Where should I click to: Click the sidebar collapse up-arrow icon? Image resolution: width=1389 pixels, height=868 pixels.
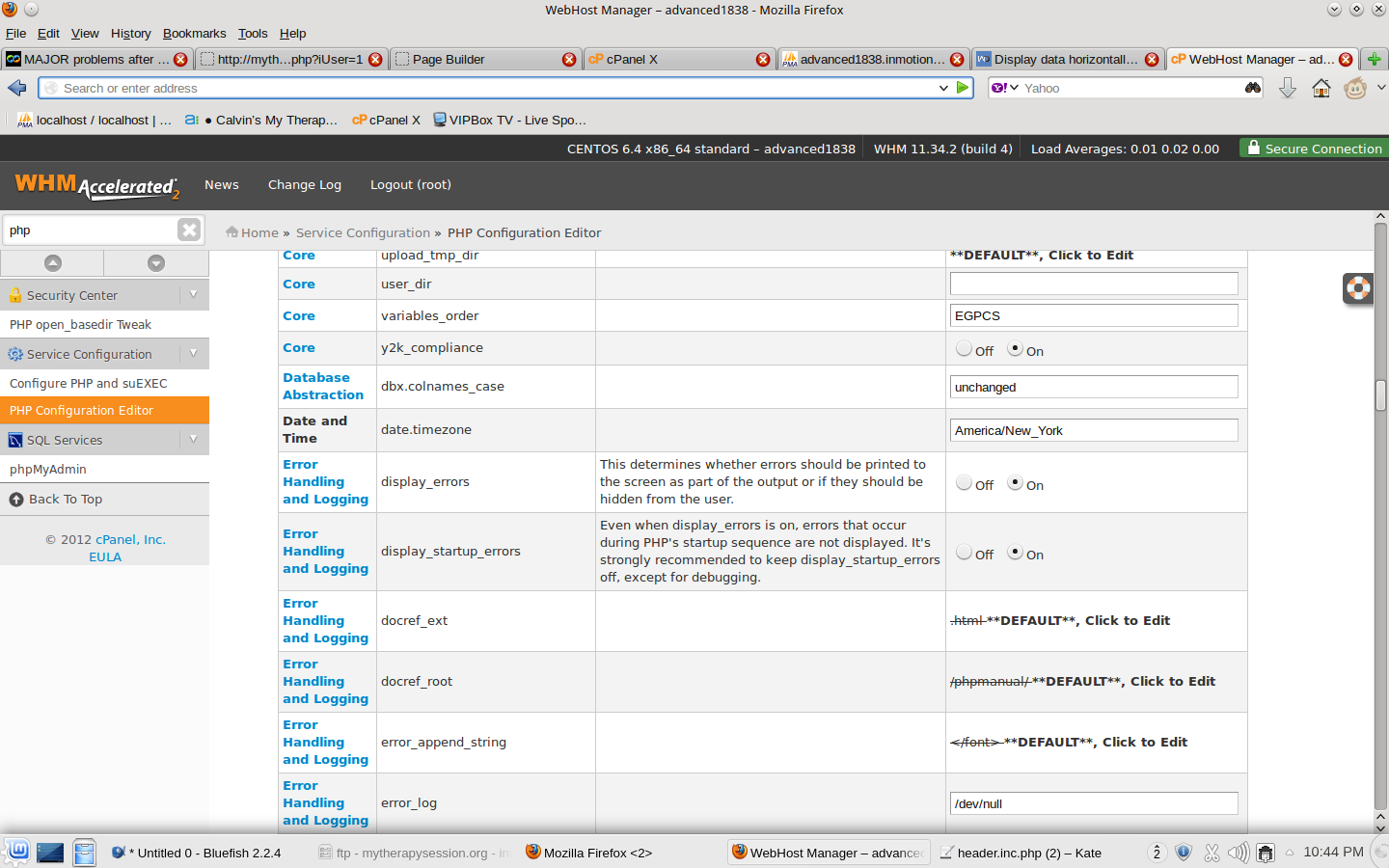[x=53, y=263]
